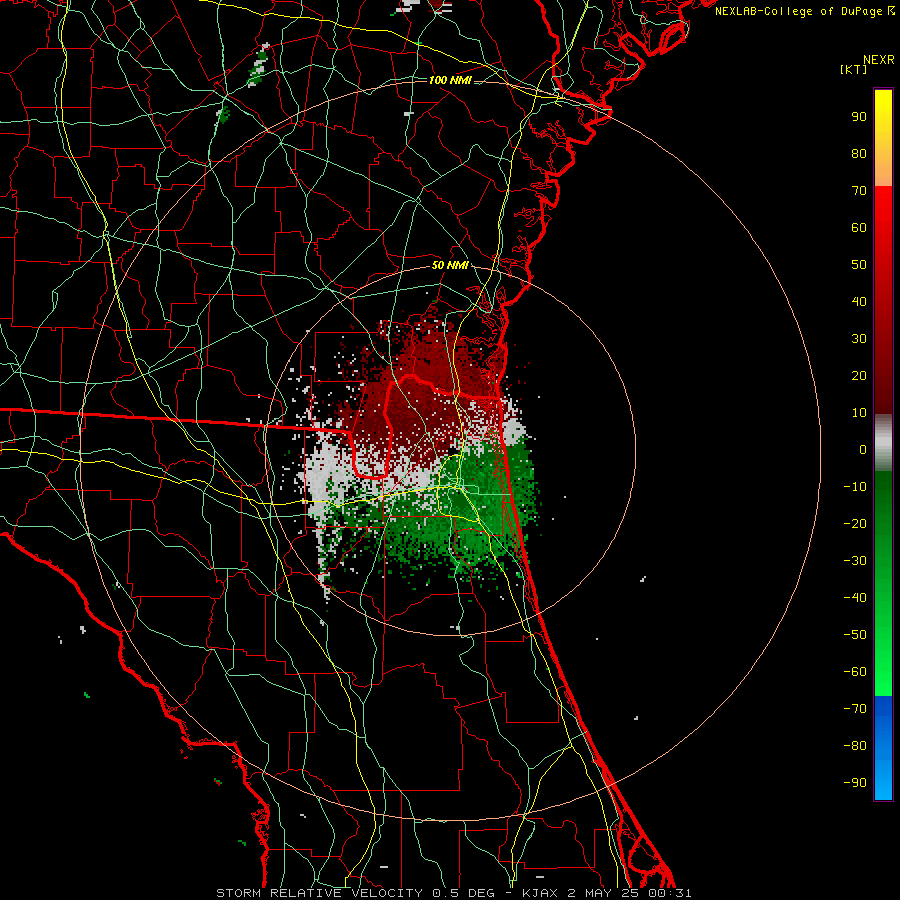Click the gray zero-velocity segment of color bar
The image size is (900, 900).
(x=883, y=443)
